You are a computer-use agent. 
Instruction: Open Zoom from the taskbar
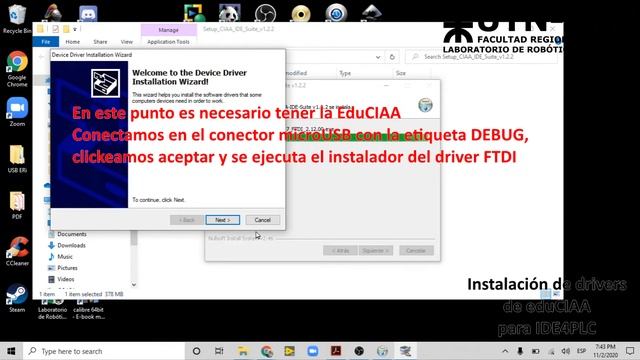coord(313,351)
